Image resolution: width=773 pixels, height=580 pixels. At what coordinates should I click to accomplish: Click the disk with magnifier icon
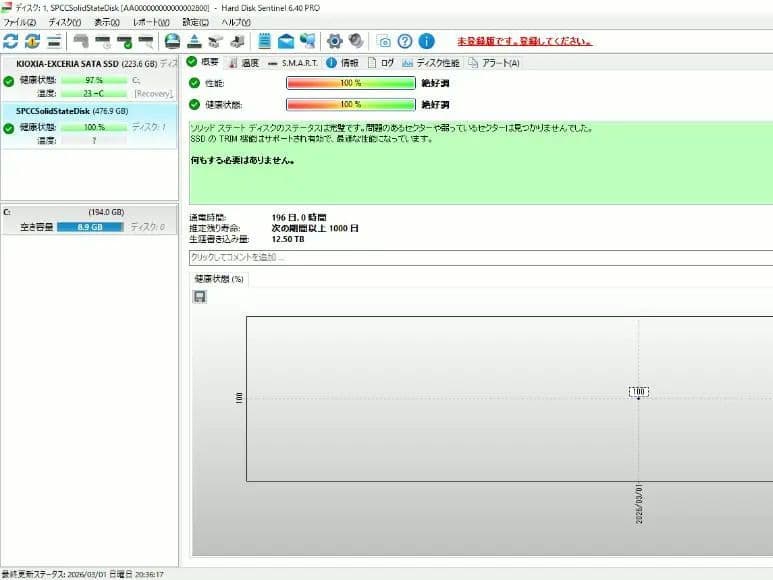point(146,42)
